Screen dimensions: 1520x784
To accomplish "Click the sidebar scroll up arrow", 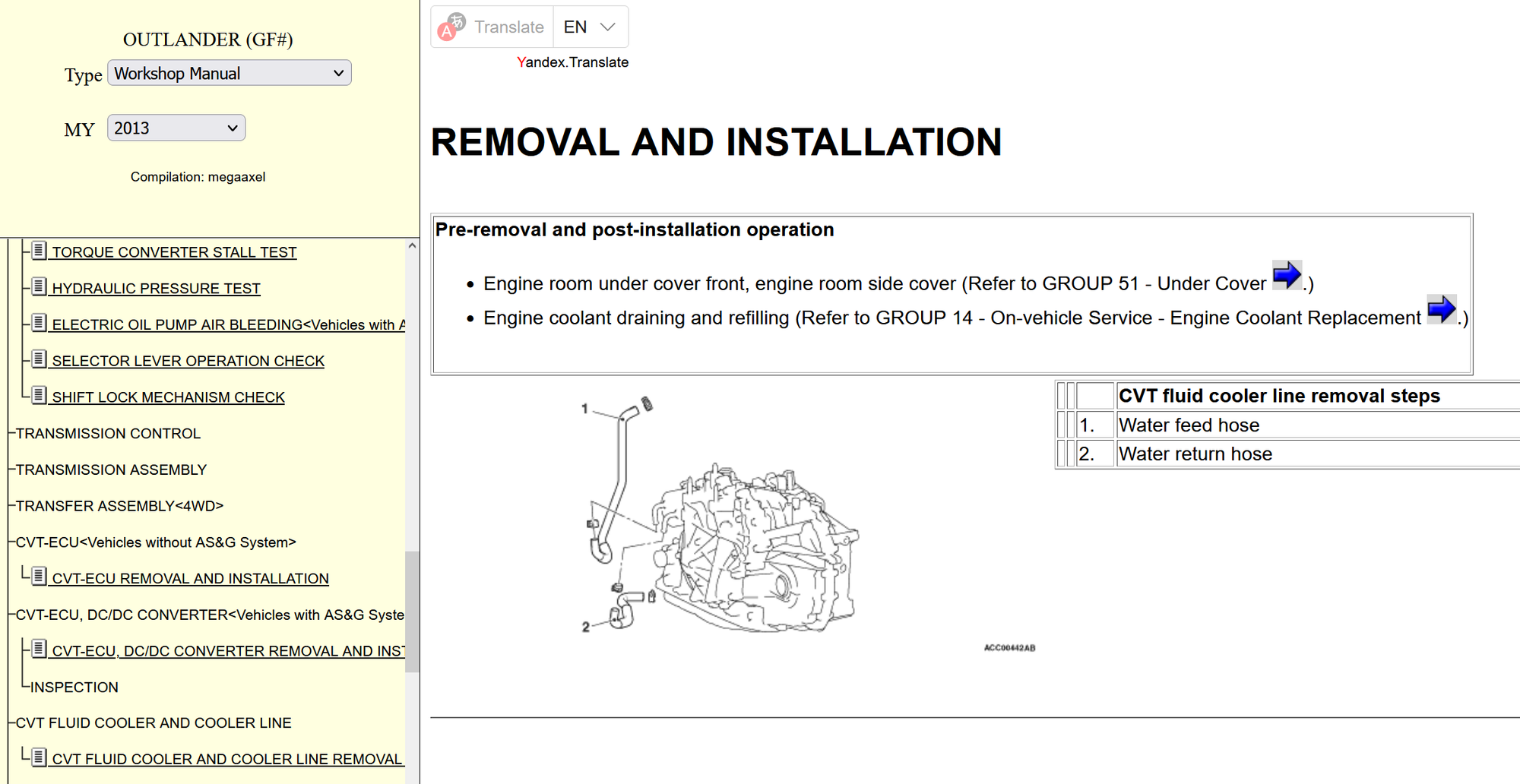I will coord(412,246).
